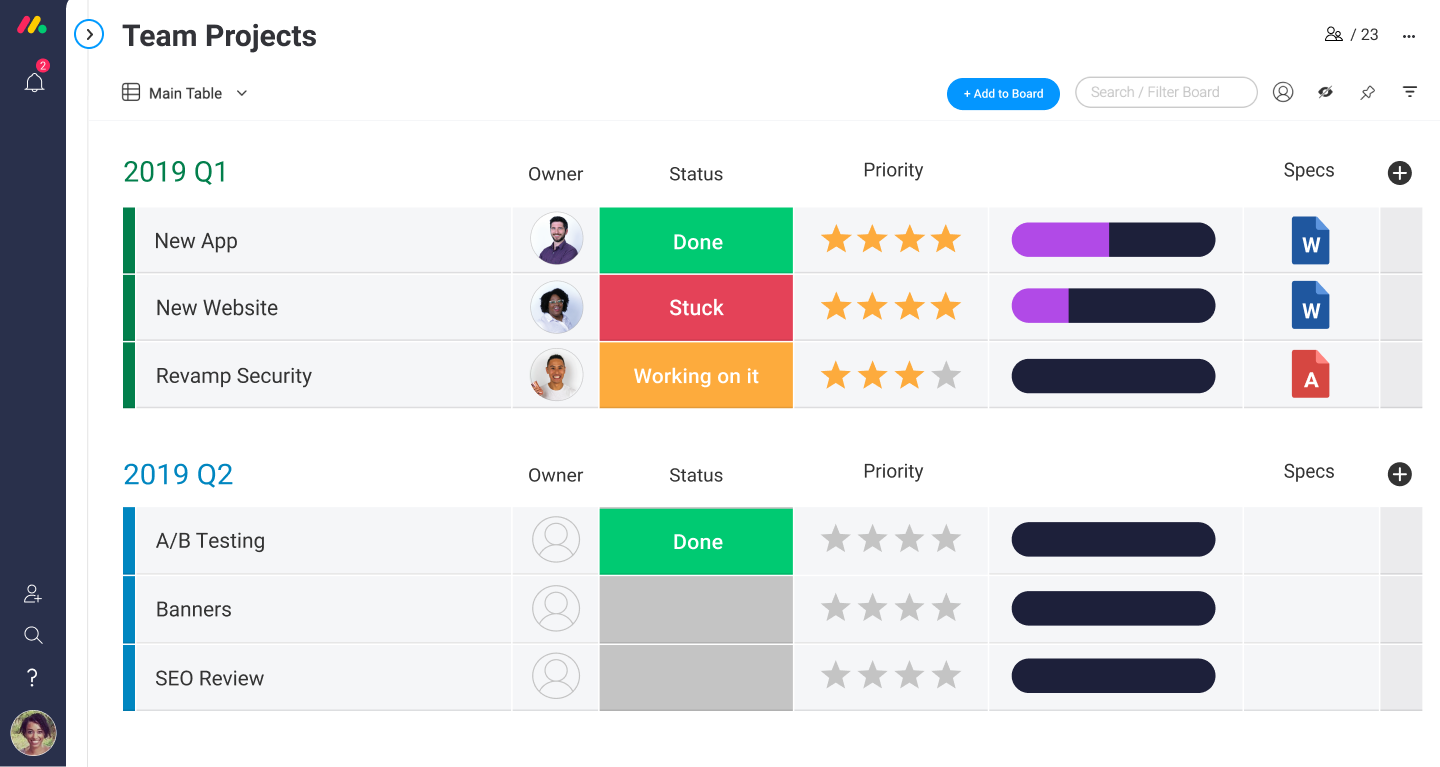Screen dimensions: 1440x767
Task: Click the person filter icon
Action: pos(1283,92)
